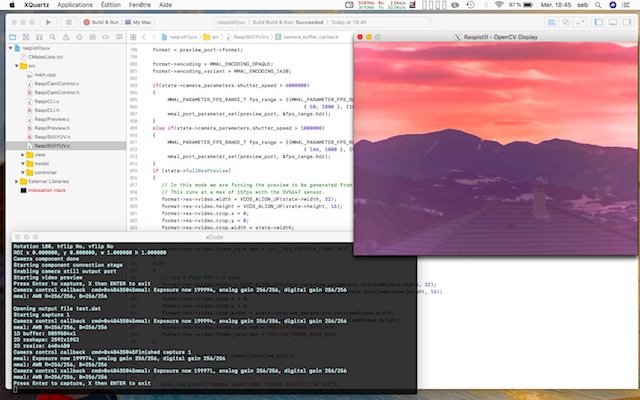
Task: Open RaspiPreview.c file
Action: point(52,119)
